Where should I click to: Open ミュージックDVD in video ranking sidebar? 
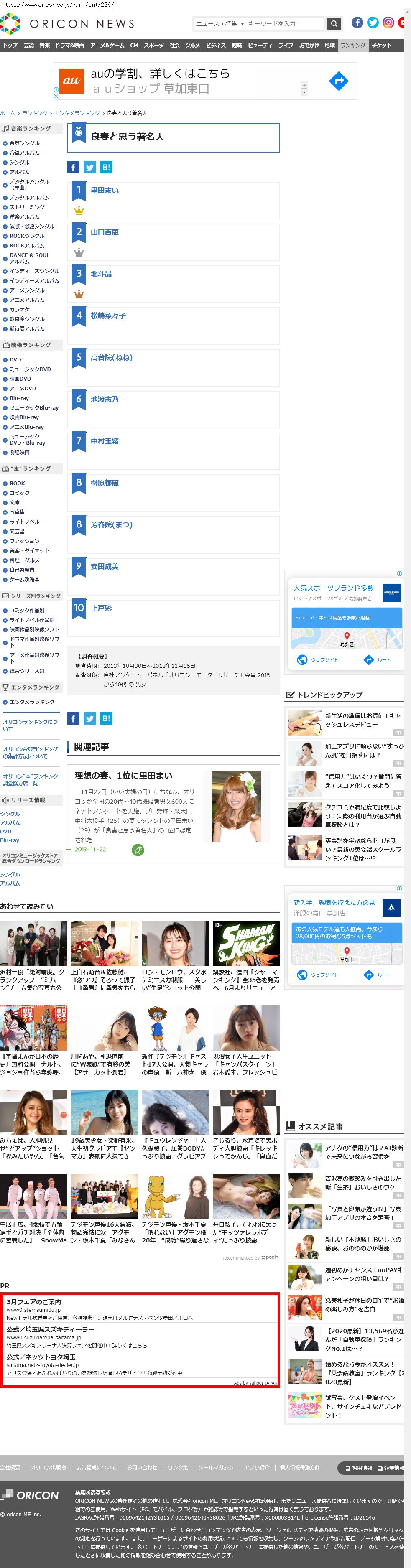31,369
